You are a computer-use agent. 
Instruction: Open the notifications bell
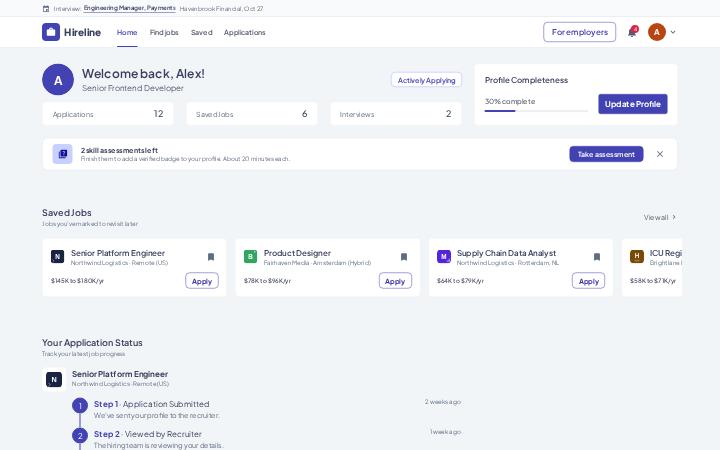click(x=632, y=32)
